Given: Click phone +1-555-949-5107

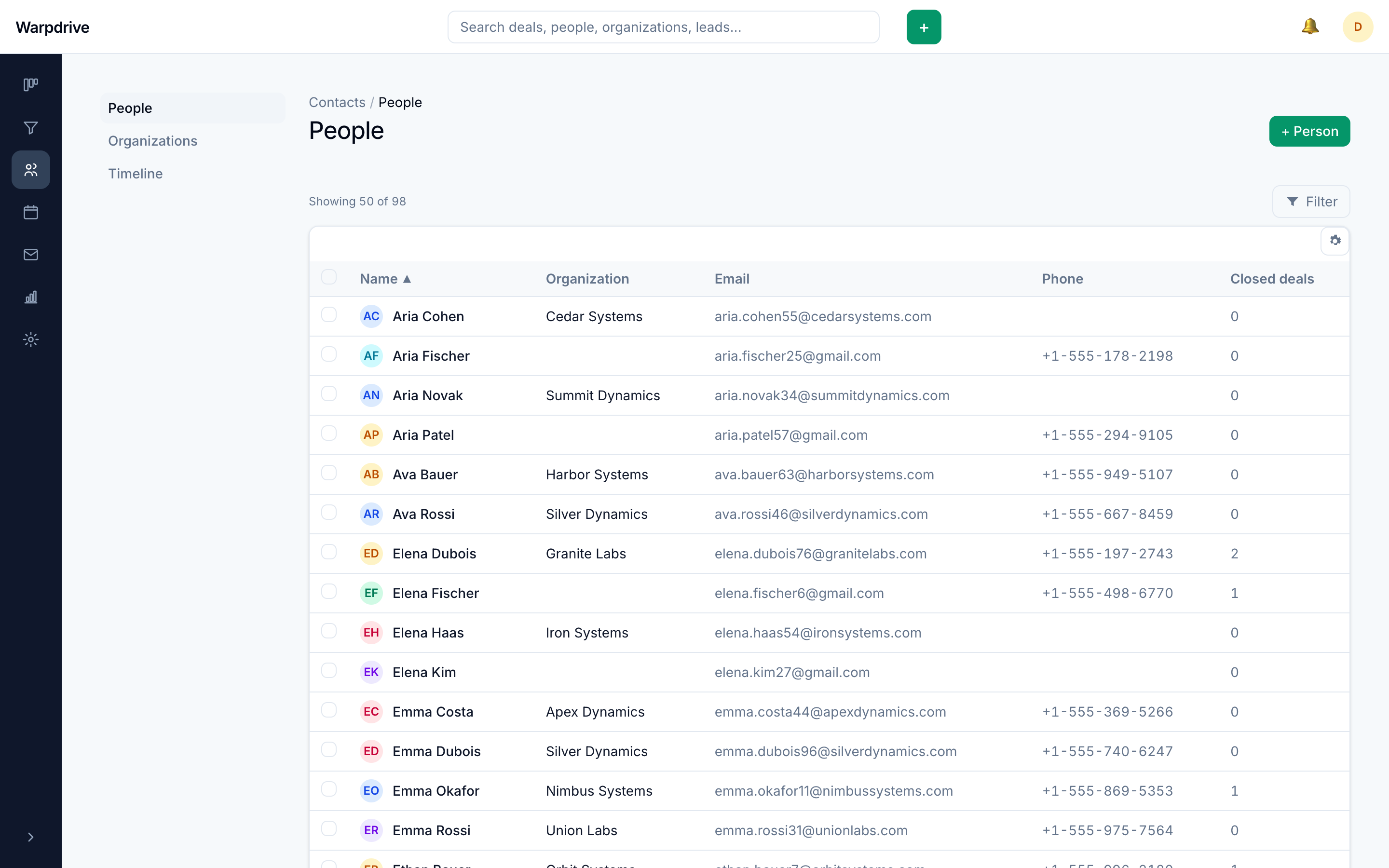Looking at the screenshot, I should [x=1107, y=475].
